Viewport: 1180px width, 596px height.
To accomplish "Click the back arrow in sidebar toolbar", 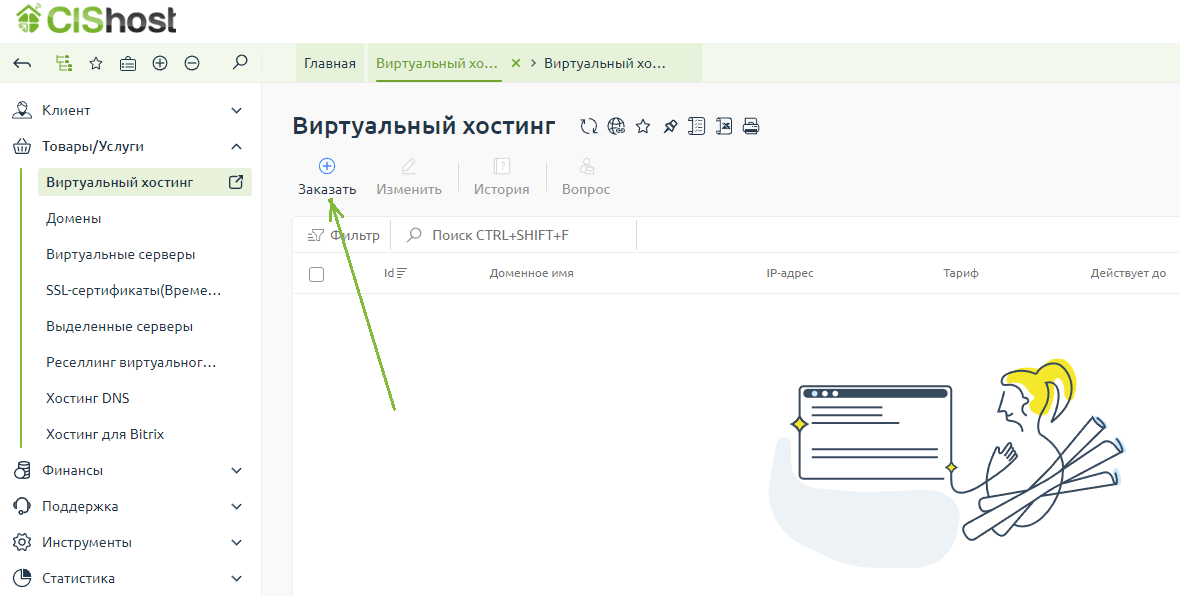I will tap(22, 63).
